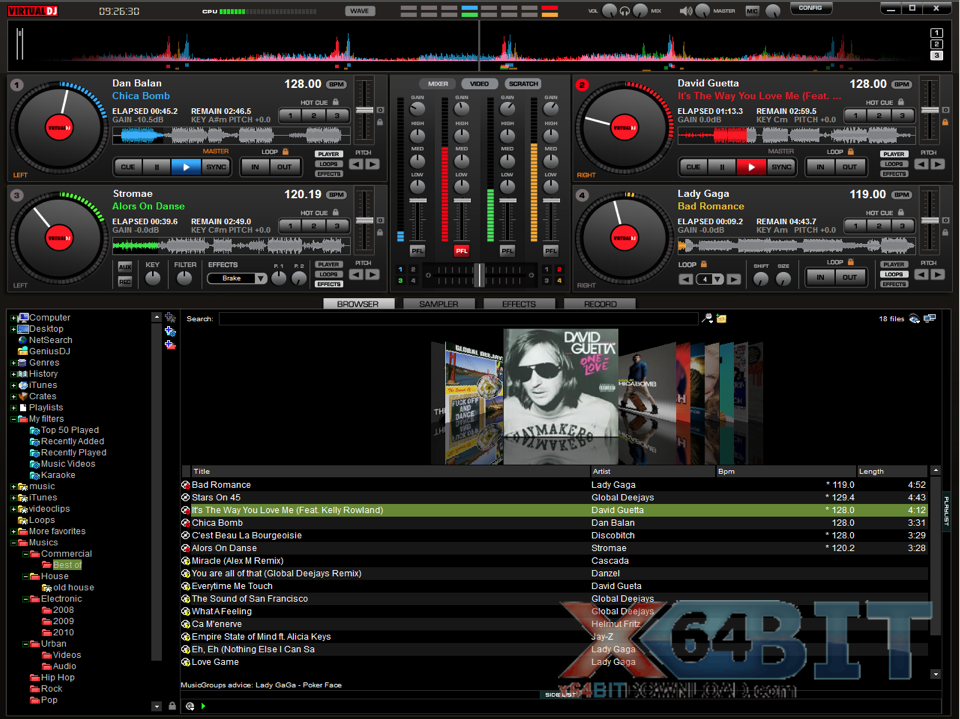Viewport: 960px width, 719px height.
Task: Hit the CUE button on deck 1
Action: pos(128,167)
